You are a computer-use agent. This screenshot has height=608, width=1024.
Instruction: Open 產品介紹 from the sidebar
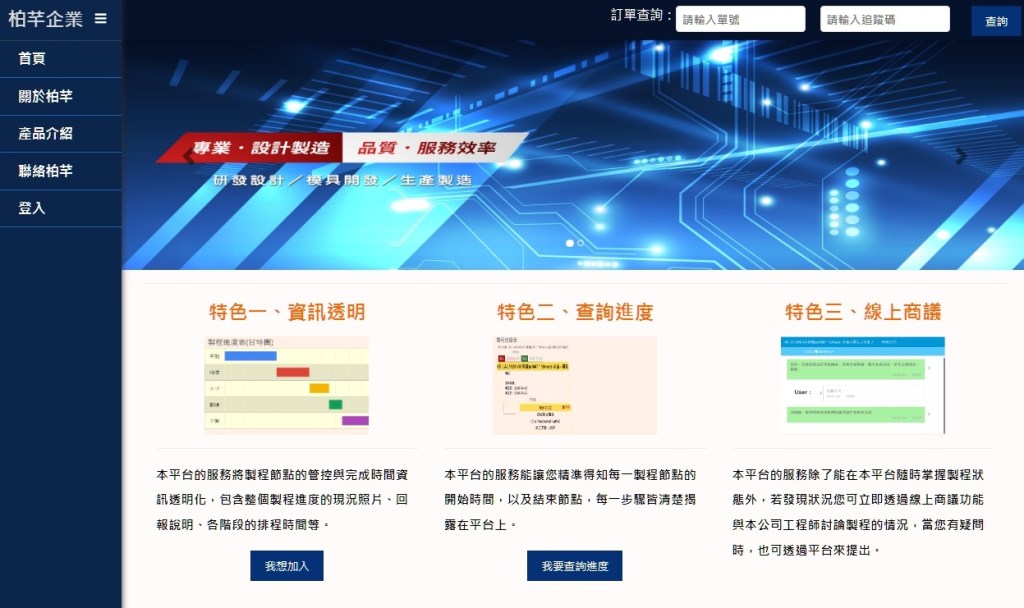(x=45, y=134)
